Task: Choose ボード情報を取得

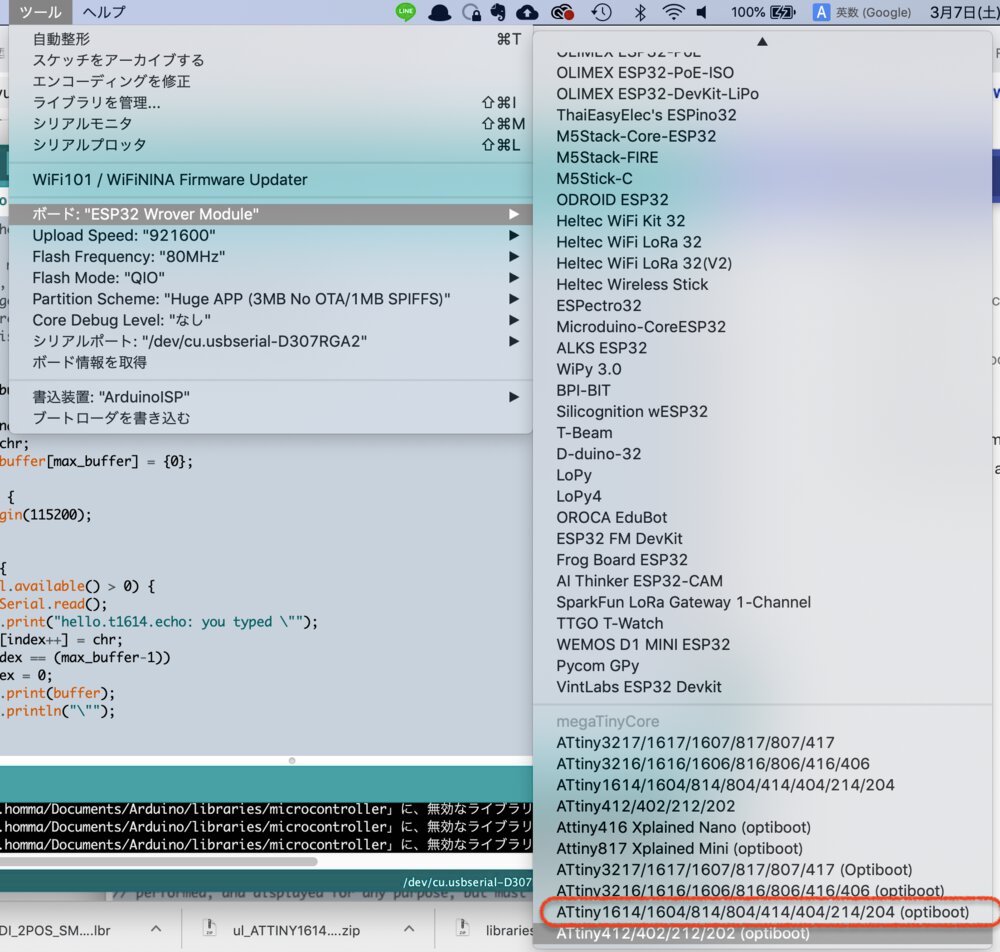Action: pyautogui.click(x=271, y=362)
